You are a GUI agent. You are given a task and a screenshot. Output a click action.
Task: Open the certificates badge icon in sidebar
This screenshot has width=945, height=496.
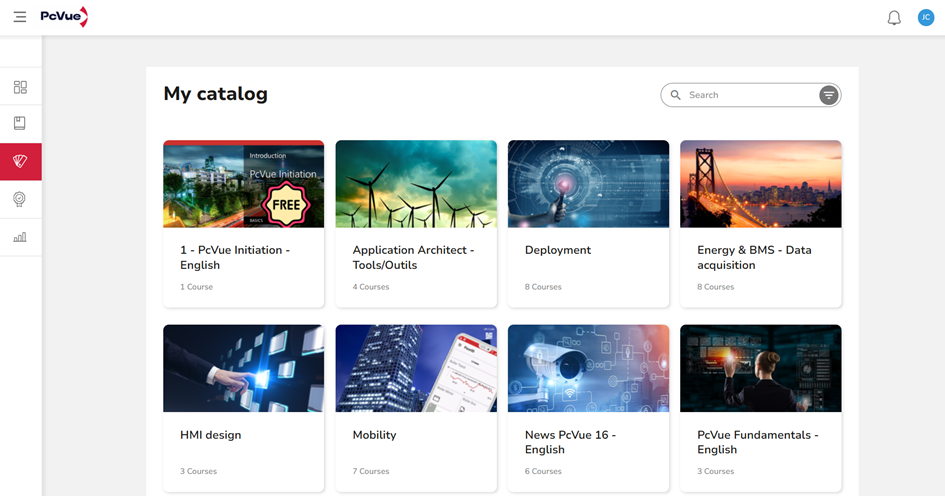click(20, 199)
